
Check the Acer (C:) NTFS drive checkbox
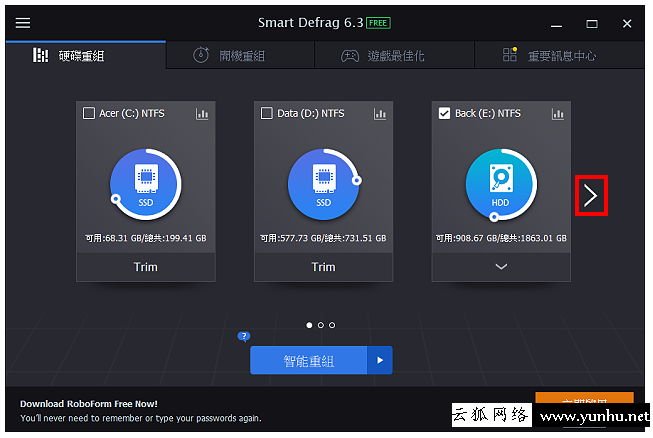(89, 113)
